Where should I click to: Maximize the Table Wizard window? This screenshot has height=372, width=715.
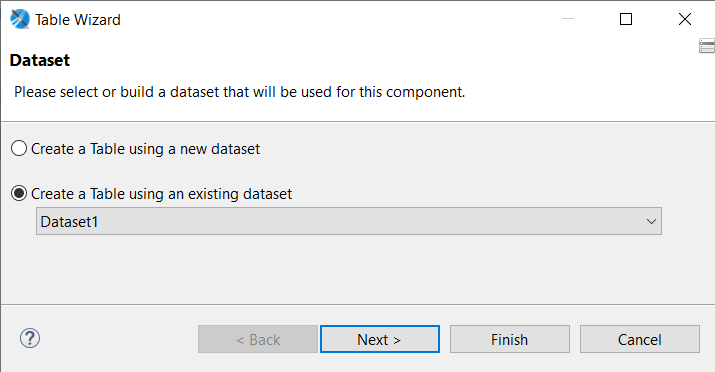click(626, 19)
